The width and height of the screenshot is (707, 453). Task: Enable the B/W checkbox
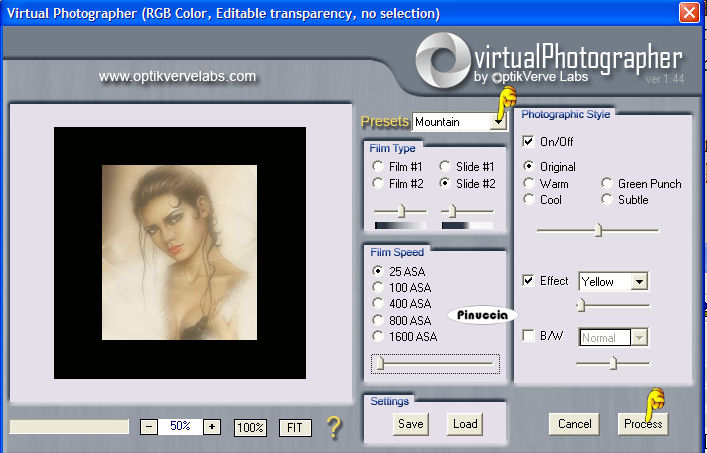(528, 335)
